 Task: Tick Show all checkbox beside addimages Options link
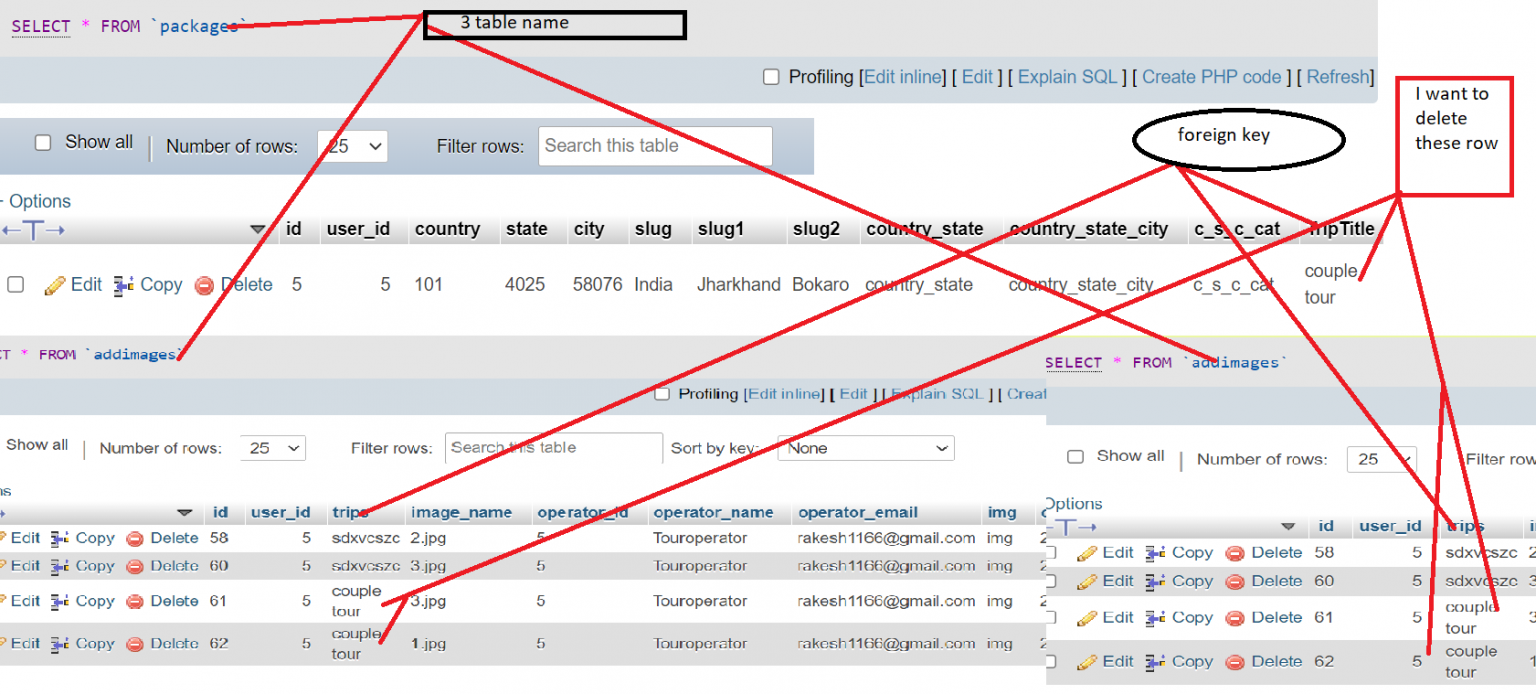1075,457
